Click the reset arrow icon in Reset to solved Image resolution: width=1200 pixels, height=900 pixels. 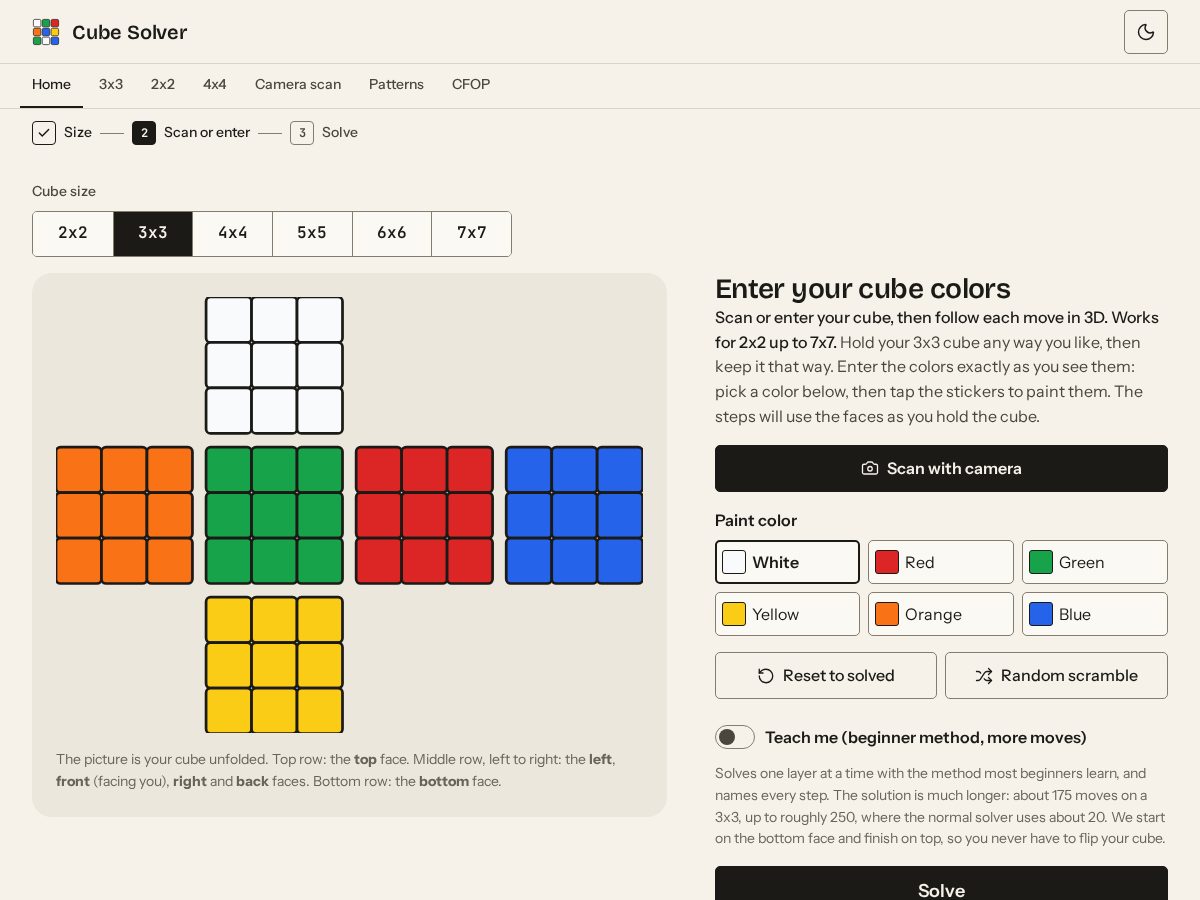point(766,676)
